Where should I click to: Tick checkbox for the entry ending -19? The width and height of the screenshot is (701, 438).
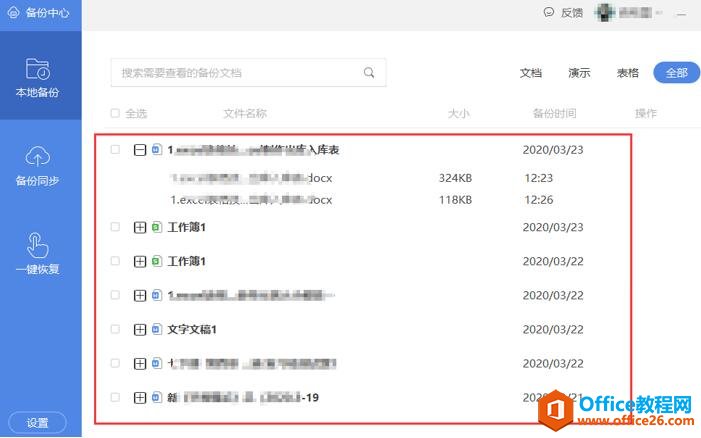(115, 397)
